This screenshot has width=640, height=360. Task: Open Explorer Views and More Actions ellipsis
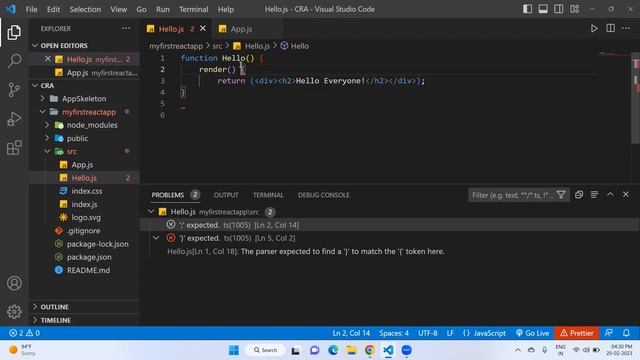click(126, 29)
